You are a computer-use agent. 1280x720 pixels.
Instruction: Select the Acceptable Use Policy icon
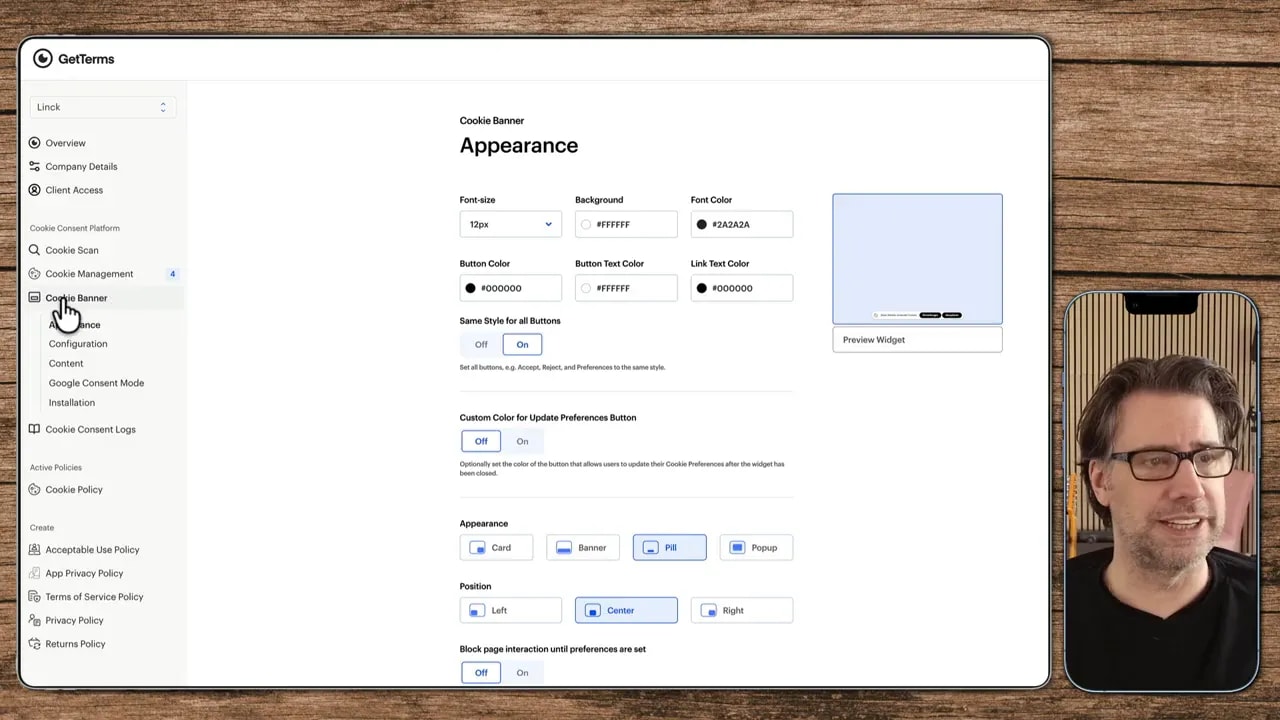[34, 549]
